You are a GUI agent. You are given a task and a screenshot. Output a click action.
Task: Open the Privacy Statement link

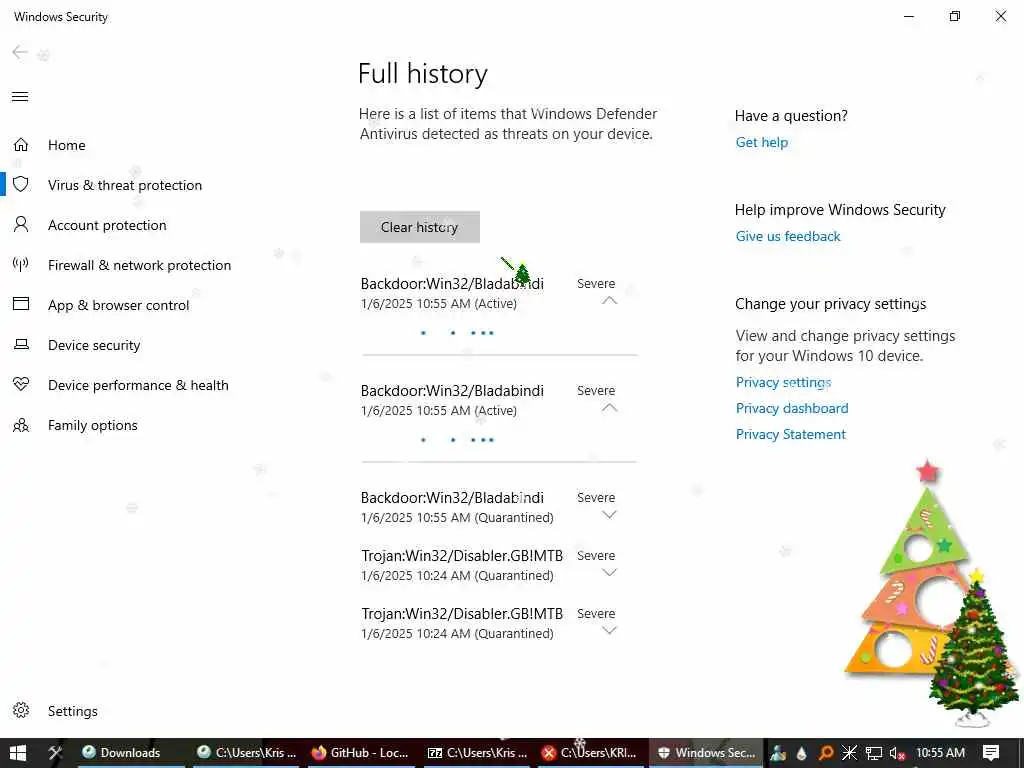pyautogui.click(x=790, y=434)
